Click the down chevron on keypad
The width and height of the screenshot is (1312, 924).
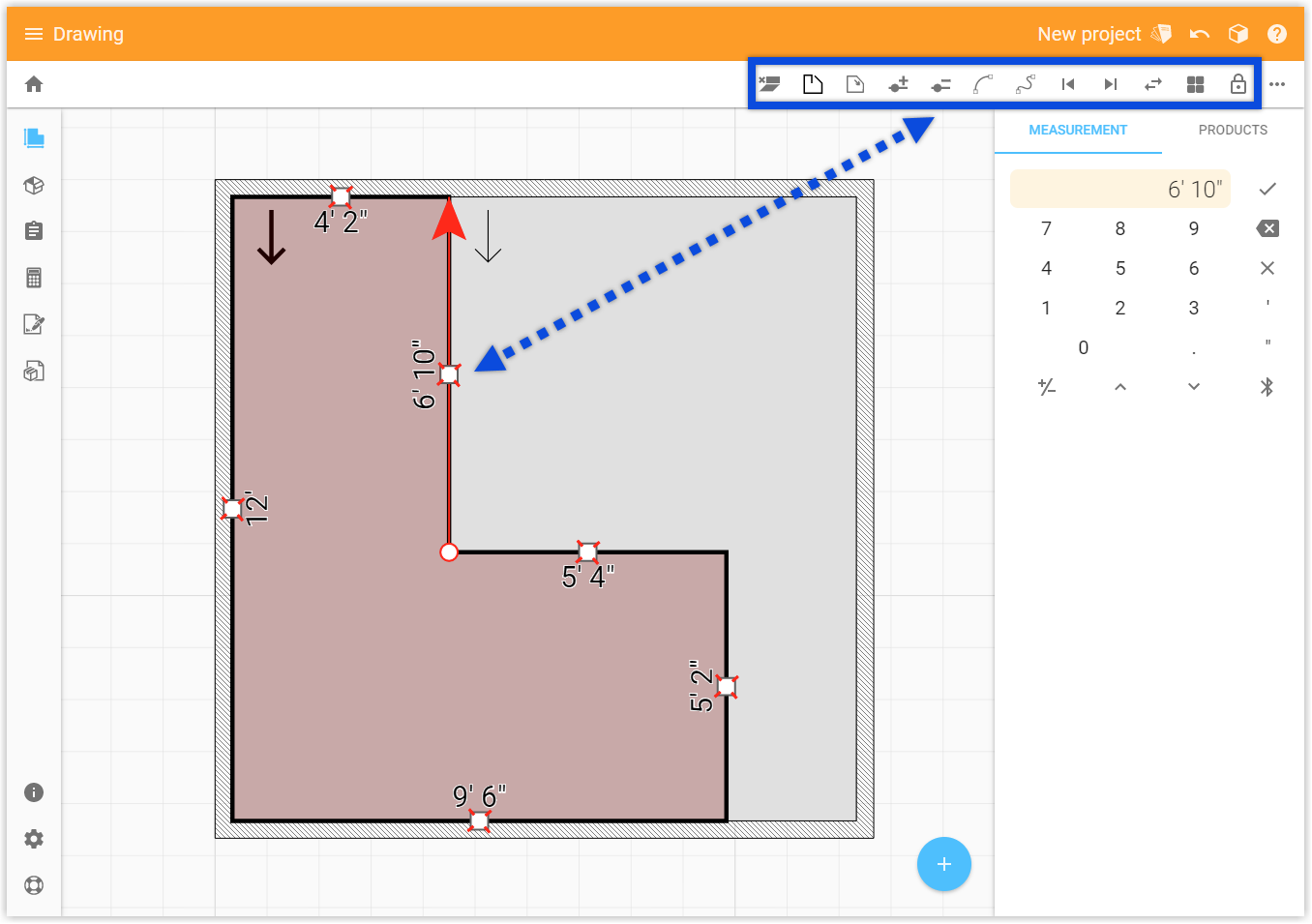click(1194, 387)
